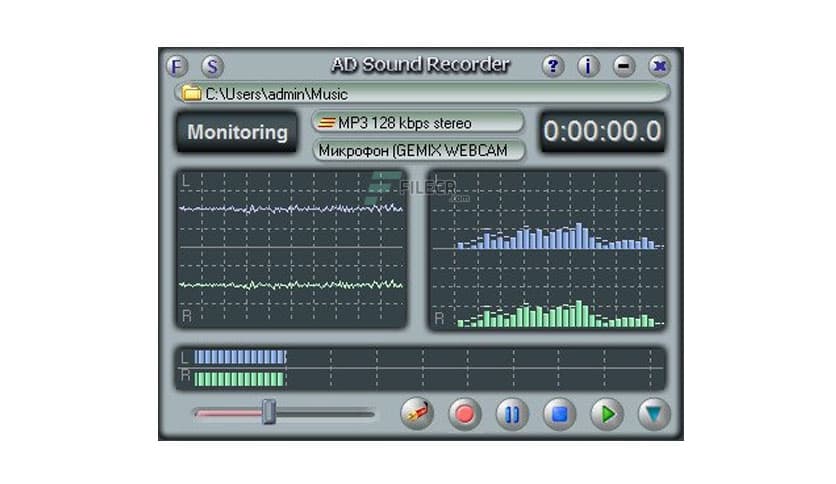Click the spectrum analyzer bar display
This screenshot has width=836, height=484.
tap(547, 249)
